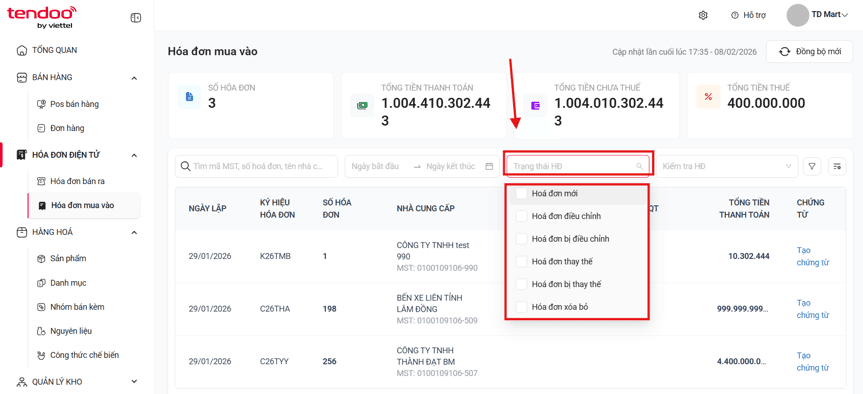The image size is (863, 394).
Task: Collapse the HÓA ĐƠN ĐIỆN TỬ section chevron
Action: tap(134, 156)
